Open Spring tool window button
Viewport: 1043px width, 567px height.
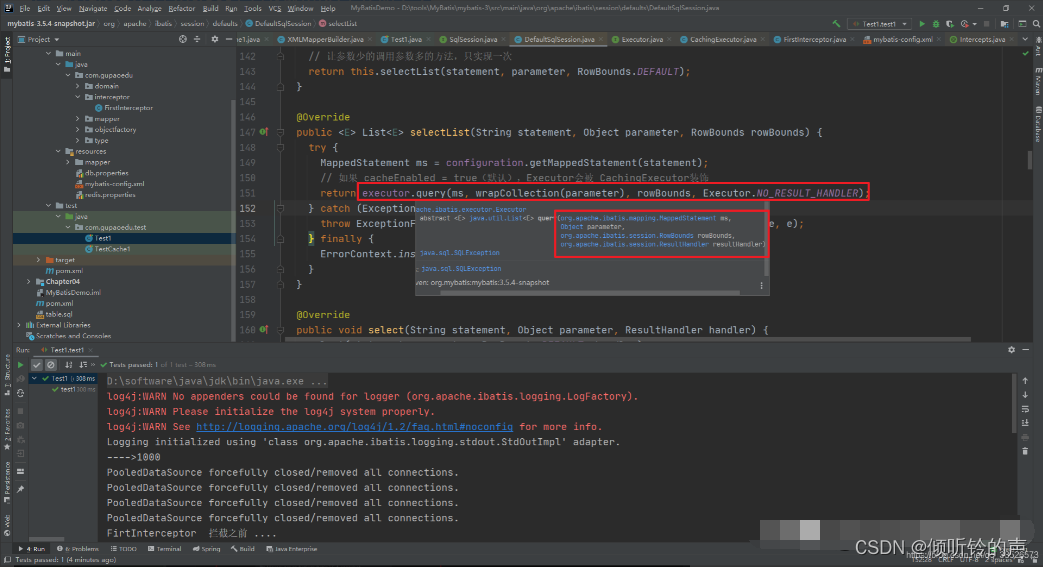206,549
